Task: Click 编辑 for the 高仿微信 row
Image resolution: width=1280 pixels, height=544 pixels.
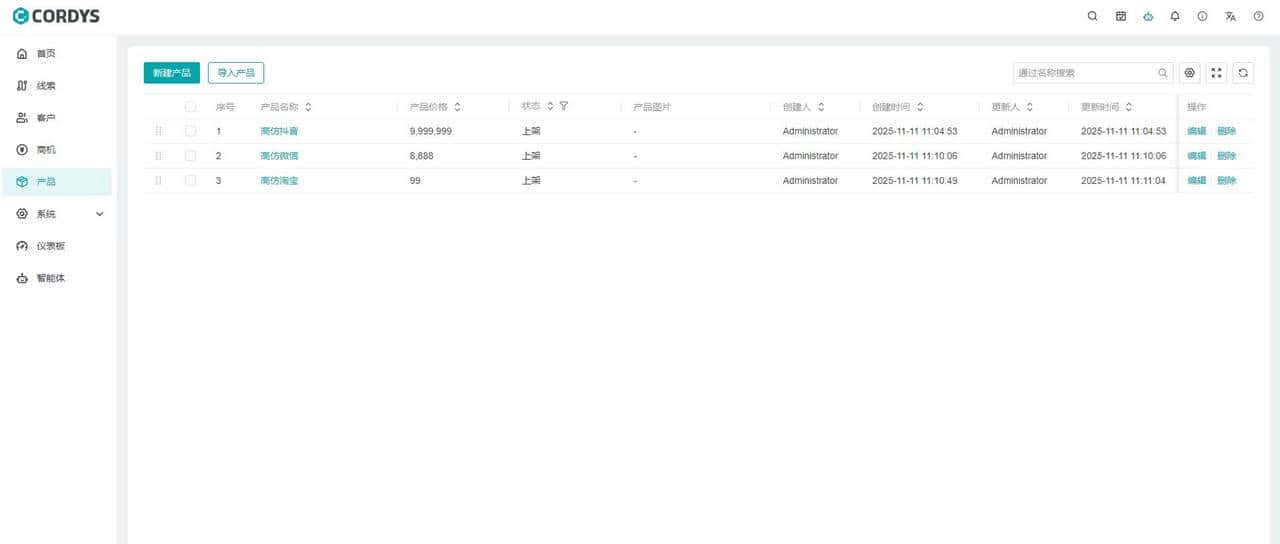Action: 1197,156
